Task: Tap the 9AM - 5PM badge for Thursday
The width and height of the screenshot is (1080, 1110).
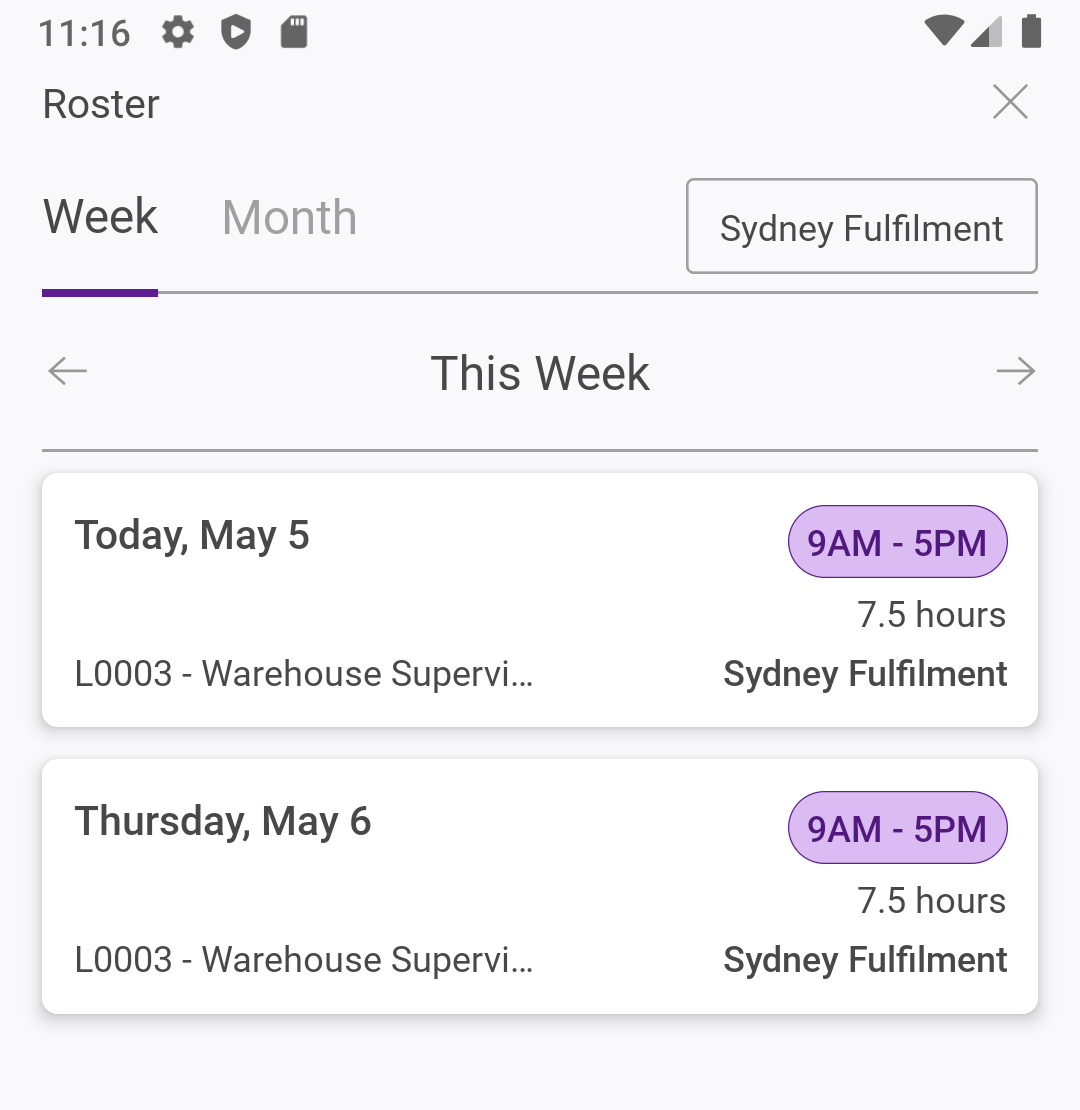Action: 897,828
